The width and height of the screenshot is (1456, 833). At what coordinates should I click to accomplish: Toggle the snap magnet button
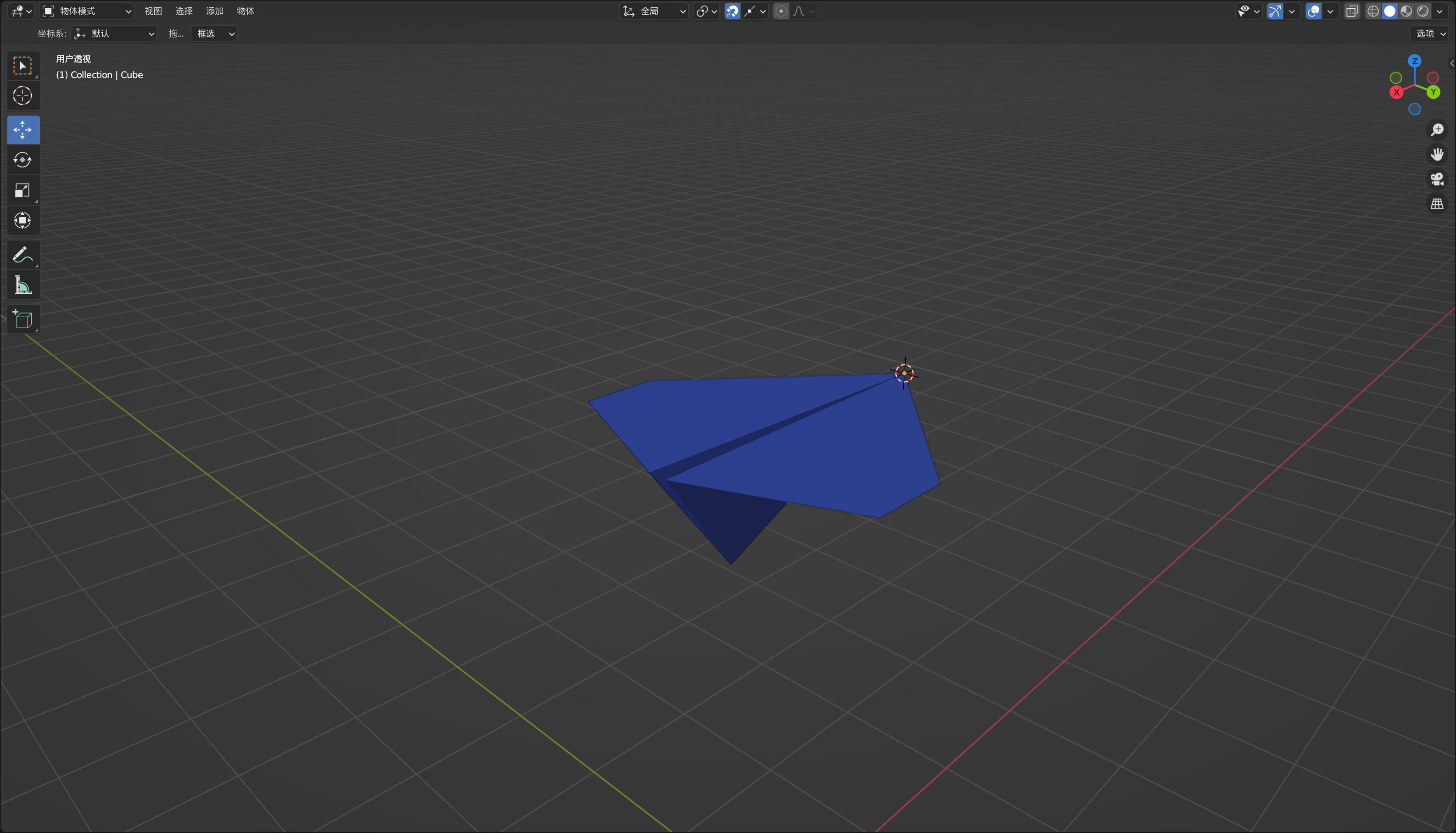[732, 11]
